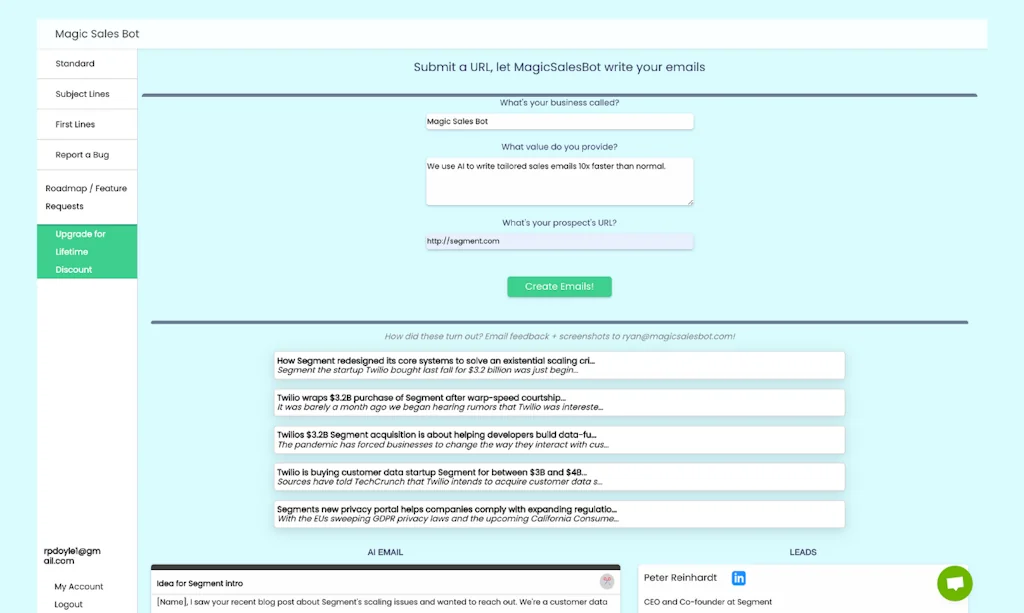The image size is (1024, 613).
Task: Select the prospect URL field showing segment.com
Action: (x=559, y=240)
